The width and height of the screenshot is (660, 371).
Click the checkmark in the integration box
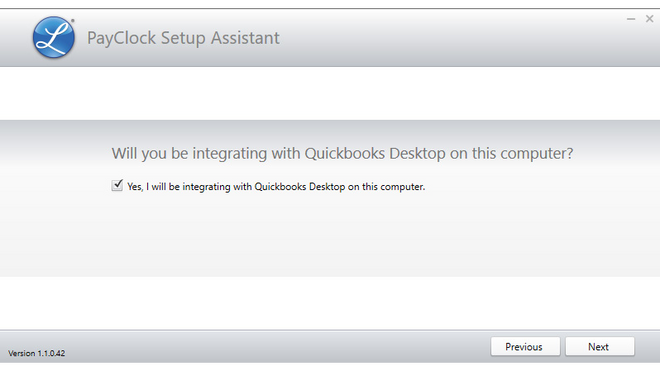pyautogui.click(x=117, y=184)
